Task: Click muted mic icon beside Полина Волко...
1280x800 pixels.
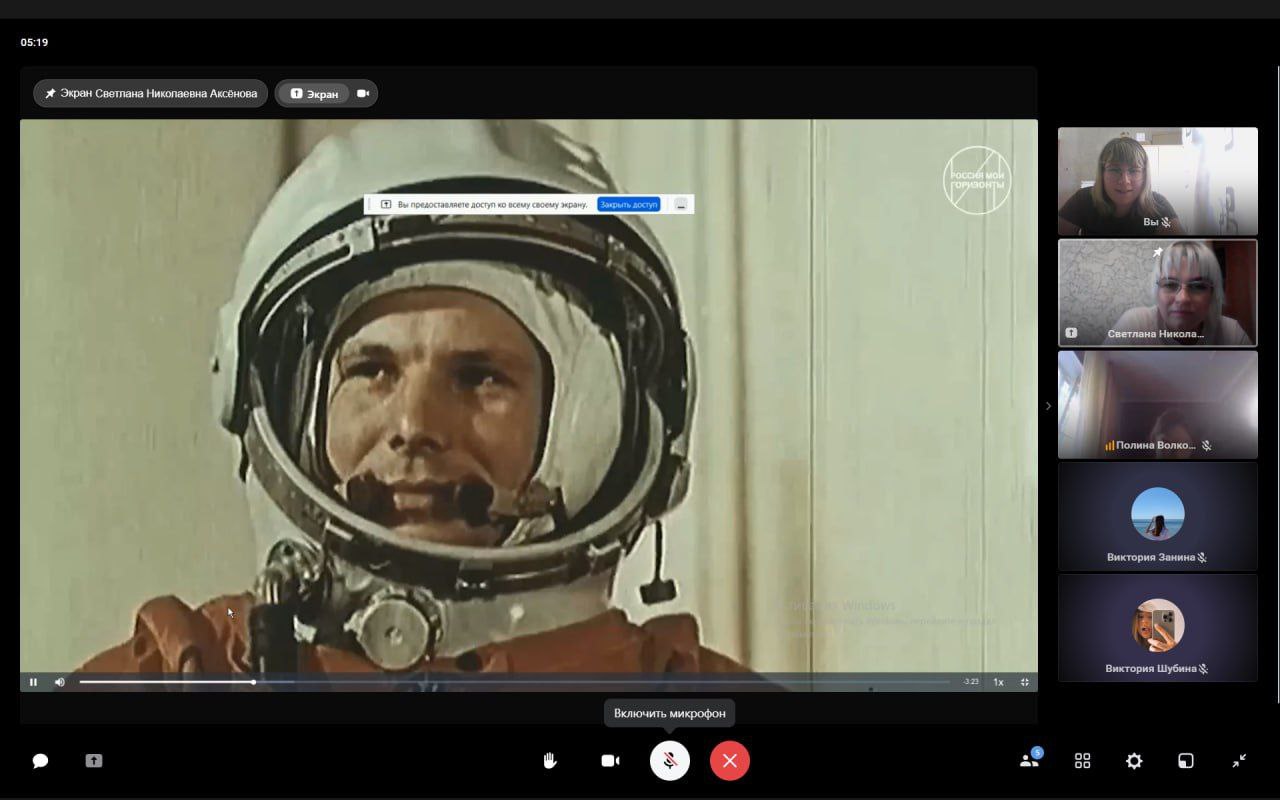Action: click(x=1207, y=446)
